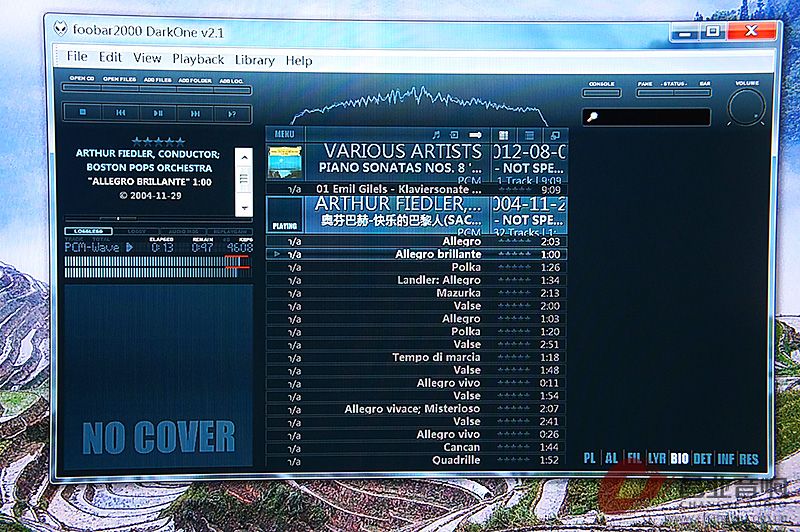Switch to grid layout view icon

(x=504, y=135)
